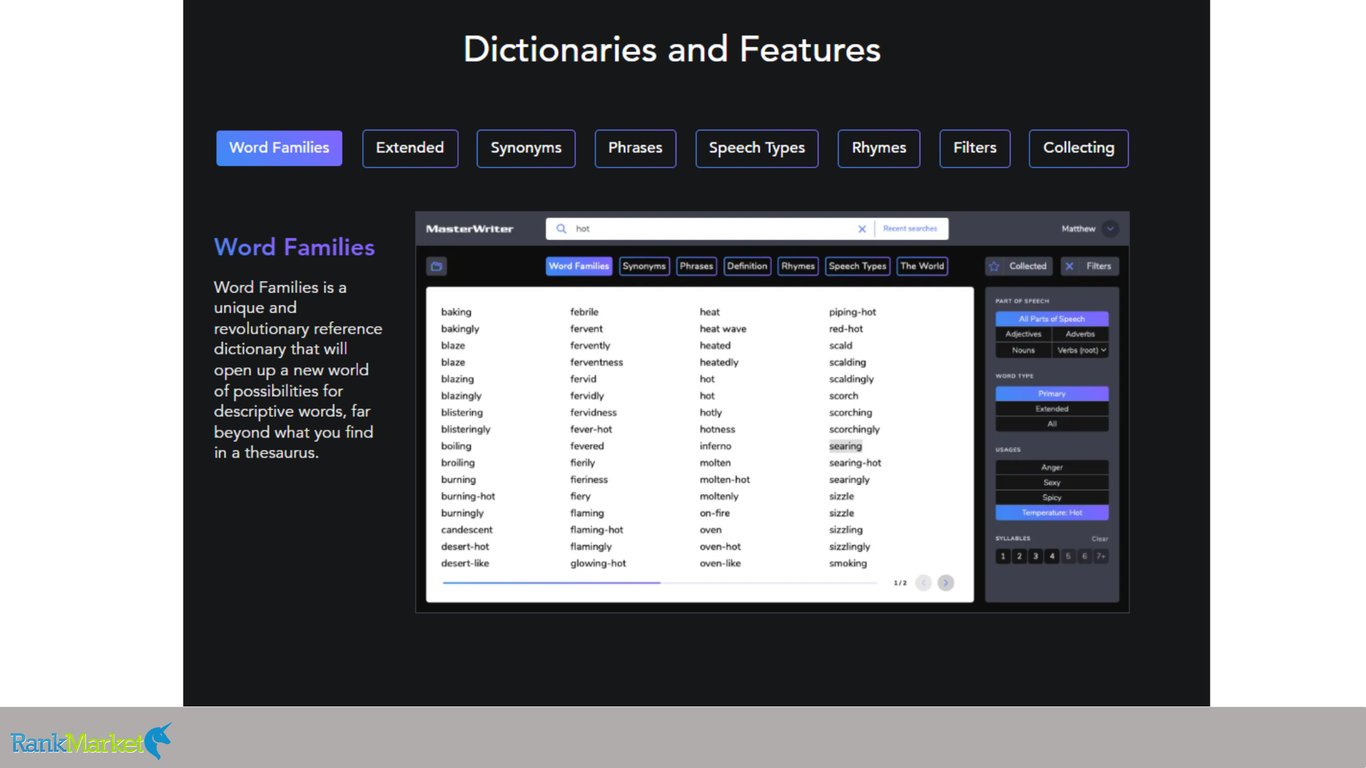
Task: Choose the Anger usage filter
Action: [1052, 467]
